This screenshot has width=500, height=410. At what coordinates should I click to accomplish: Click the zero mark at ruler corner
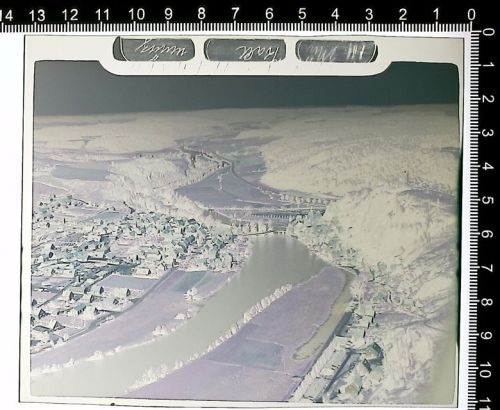[471, 15]
